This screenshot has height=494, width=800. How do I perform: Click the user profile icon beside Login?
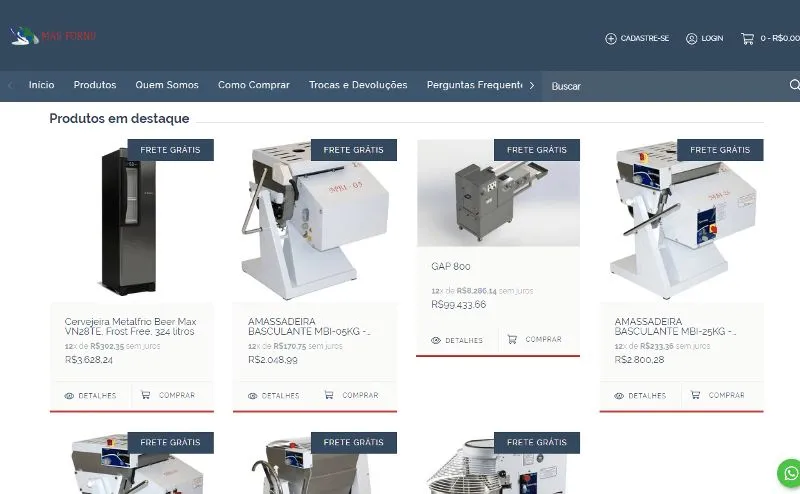click(x=691, y=39)
